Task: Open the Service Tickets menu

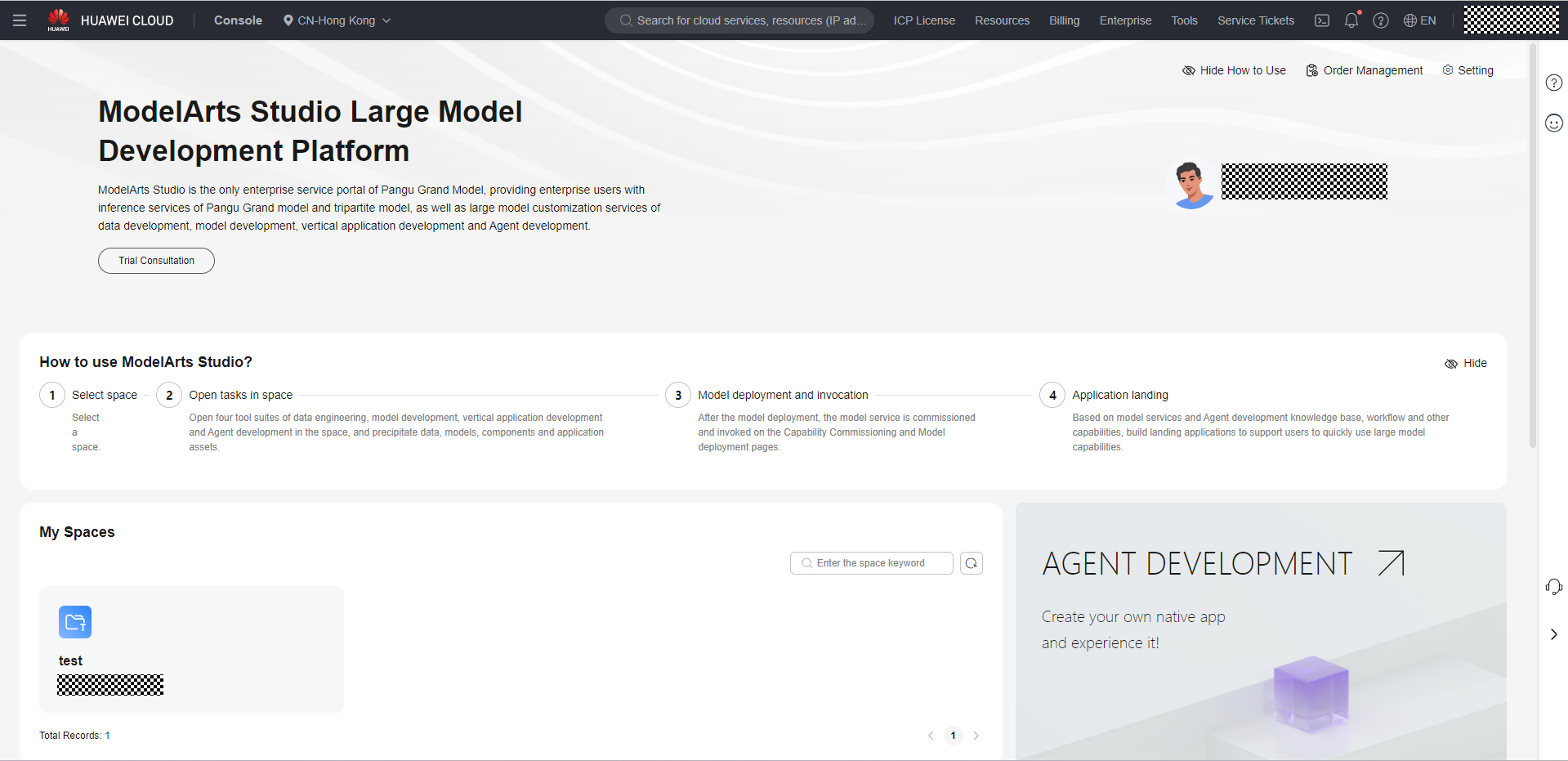Action: tap(1255, 20)
